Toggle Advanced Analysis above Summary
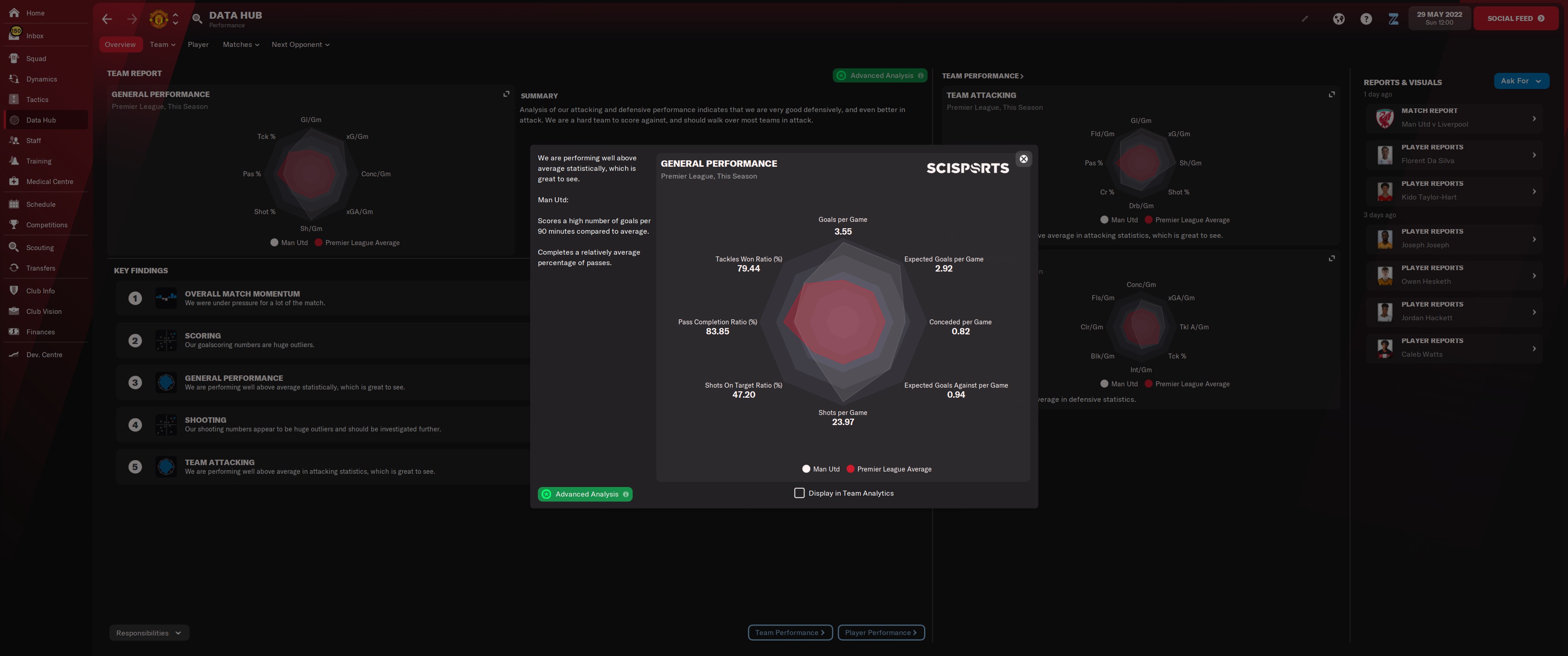1568x656 pixels. (880, 76)
